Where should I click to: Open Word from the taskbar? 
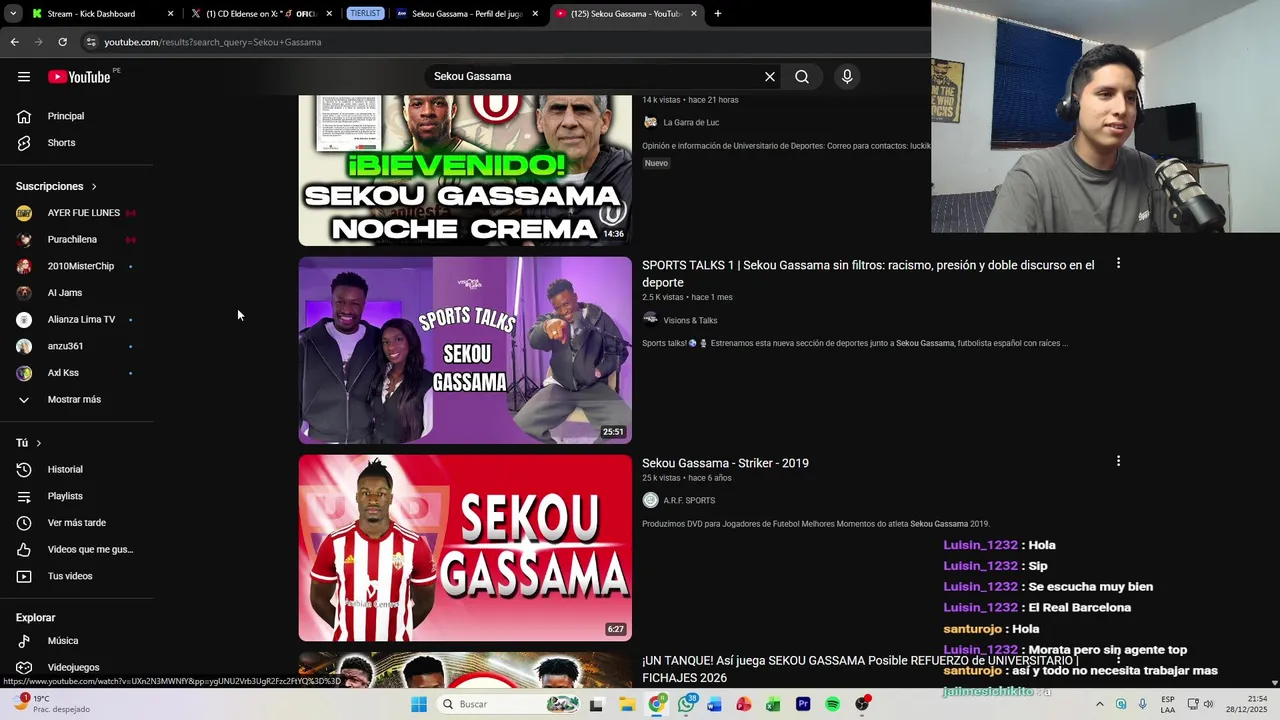pyautogui.click(x=714, y=704)
